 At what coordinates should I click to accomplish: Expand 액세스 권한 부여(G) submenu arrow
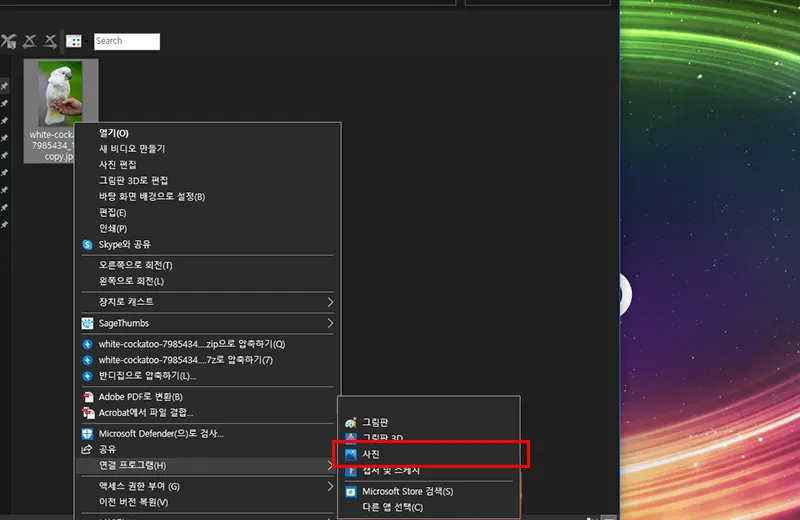pos(330,486)
